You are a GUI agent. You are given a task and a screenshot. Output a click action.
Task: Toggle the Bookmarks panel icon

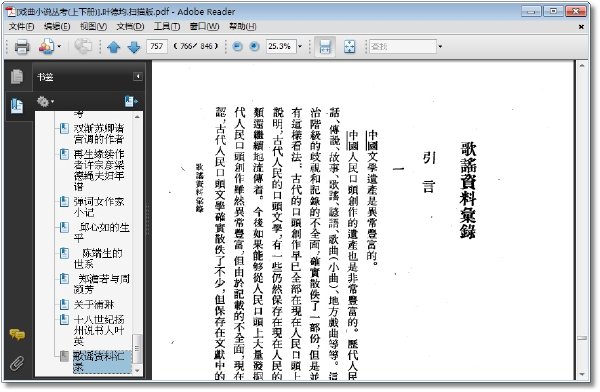[x=17, y=106]
